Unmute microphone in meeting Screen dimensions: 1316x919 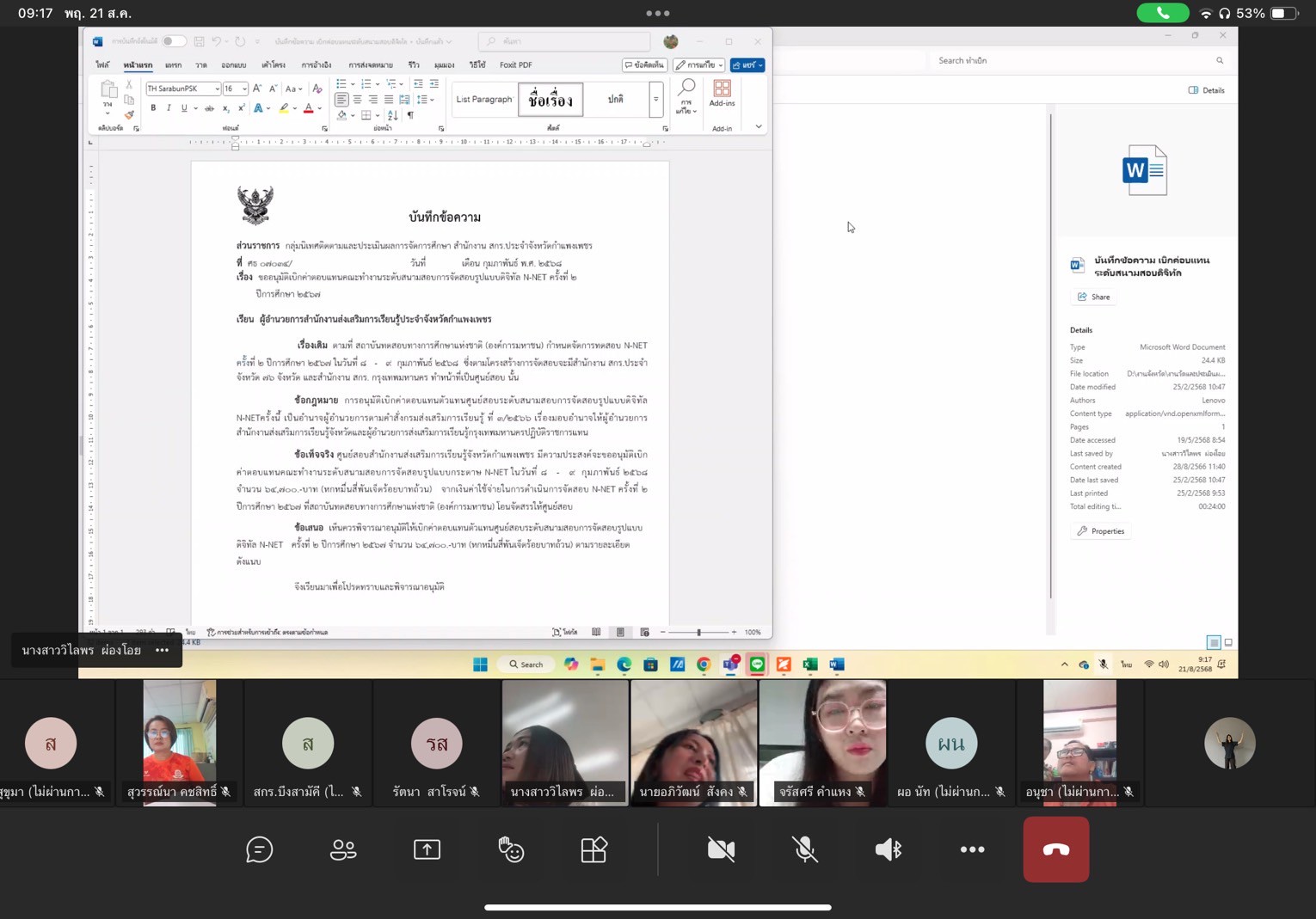point(804,849)
